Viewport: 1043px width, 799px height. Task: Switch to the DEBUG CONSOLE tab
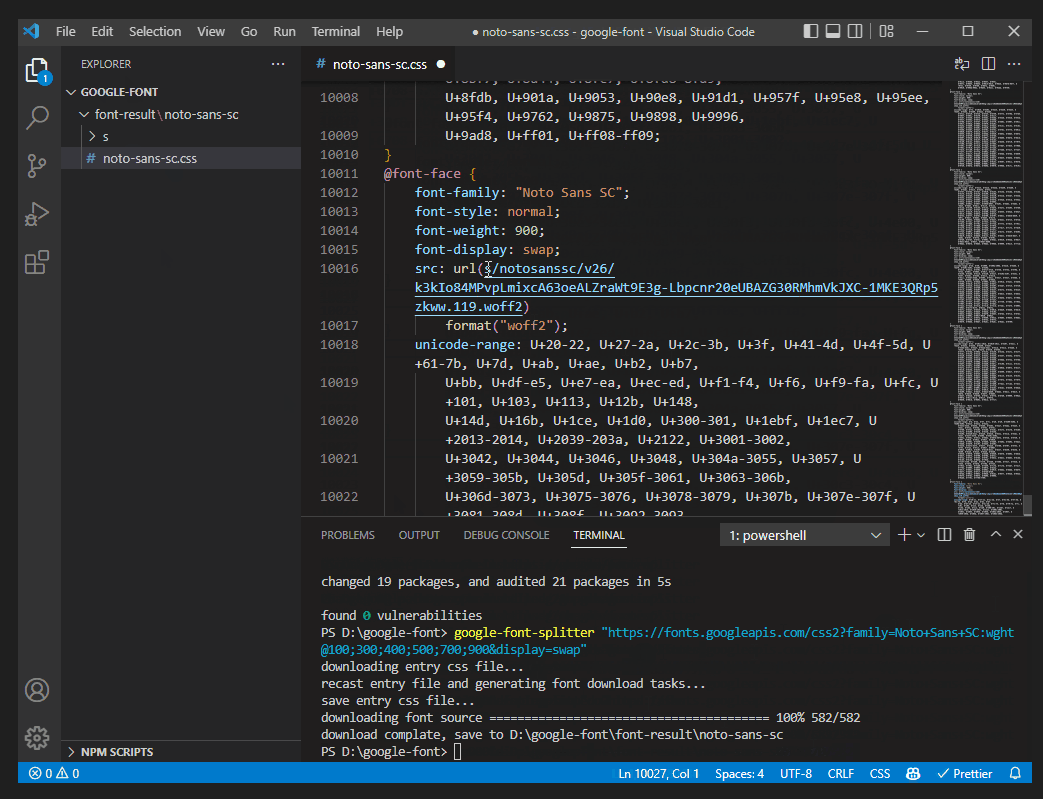[x=506, y=535]
